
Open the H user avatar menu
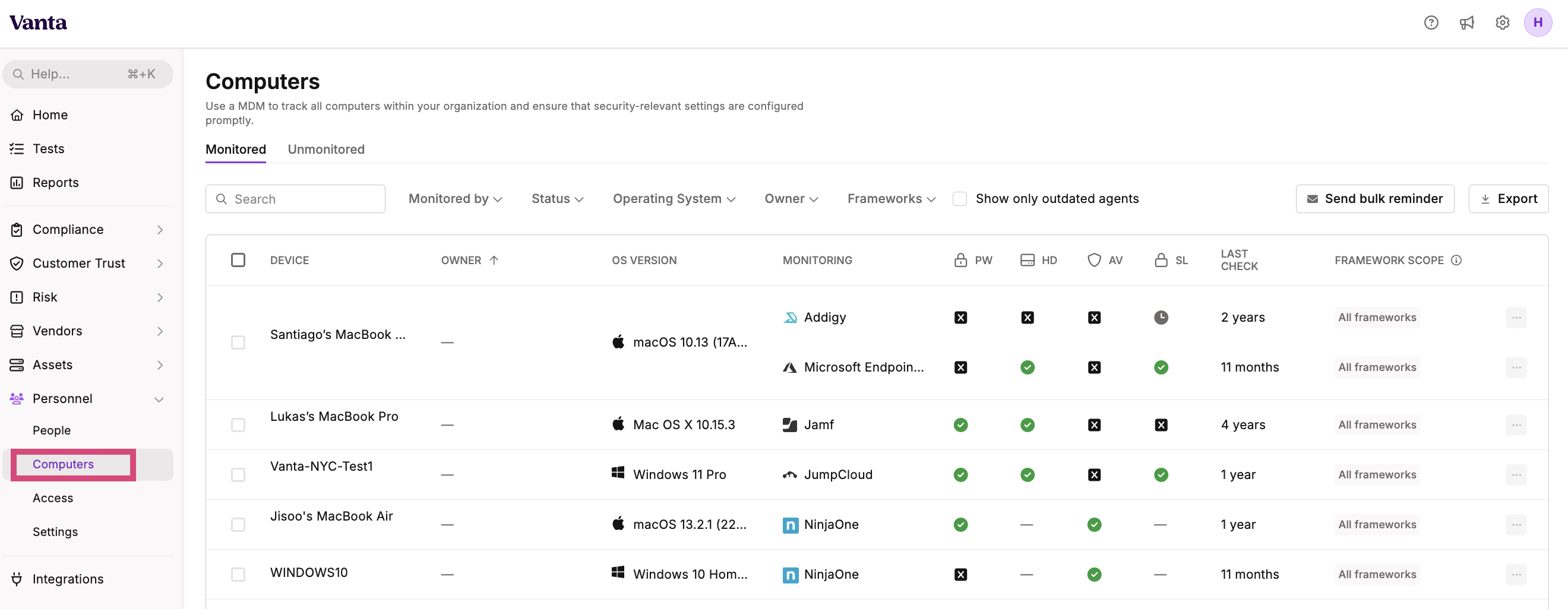coord(1538,23)
